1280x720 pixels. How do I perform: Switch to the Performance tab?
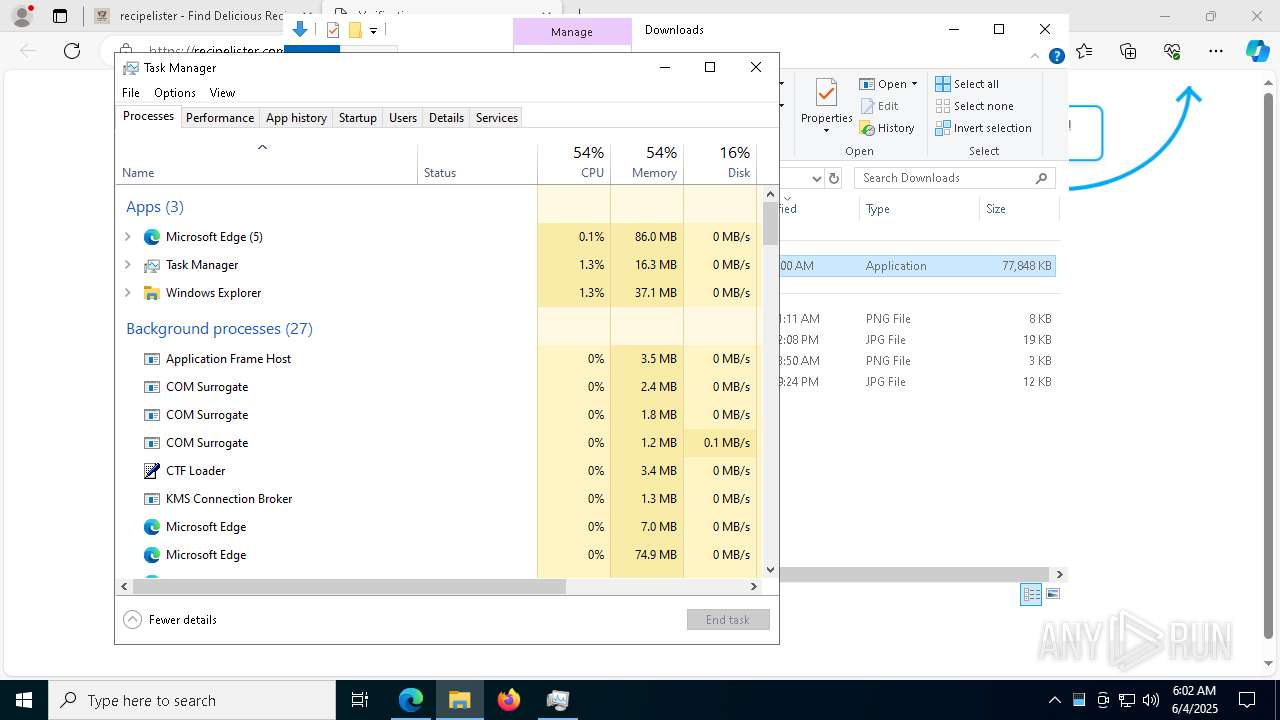click(220, 118)
